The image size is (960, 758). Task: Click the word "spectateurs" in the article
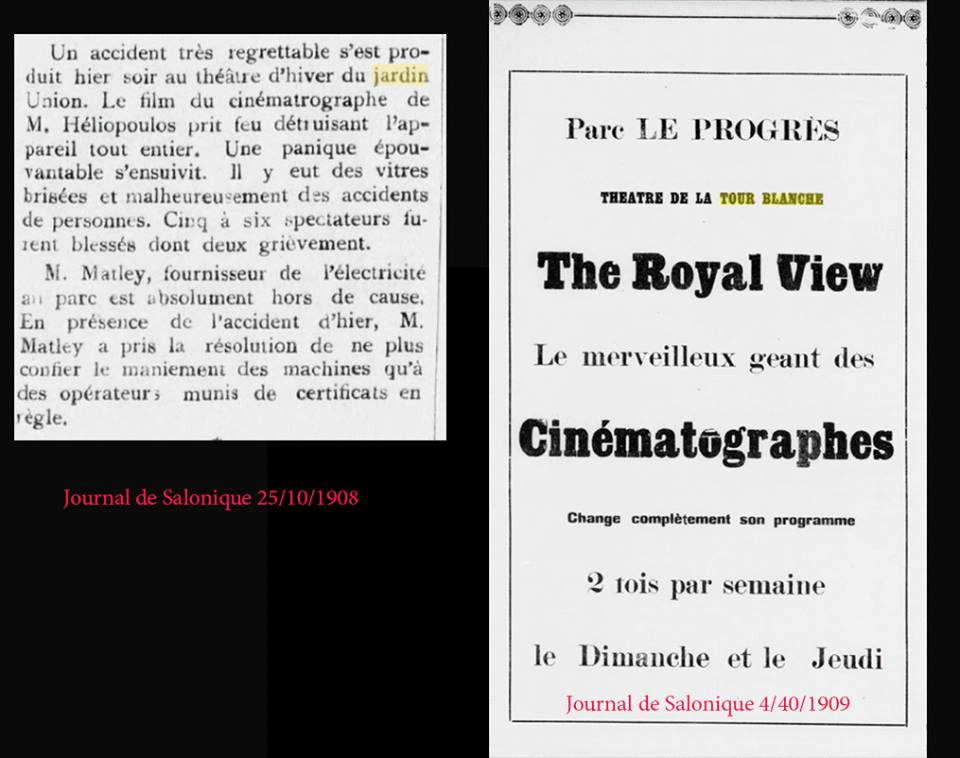pos(337,220)
